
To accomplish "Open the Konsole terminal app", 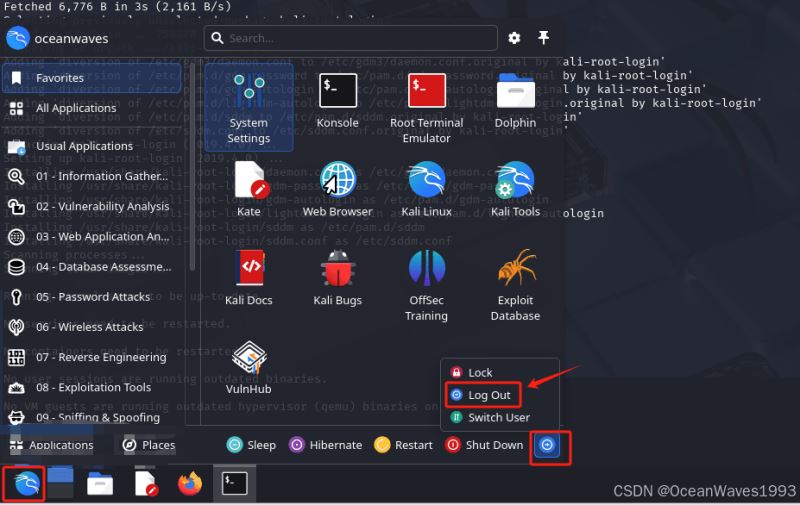I will pos(338,100).
